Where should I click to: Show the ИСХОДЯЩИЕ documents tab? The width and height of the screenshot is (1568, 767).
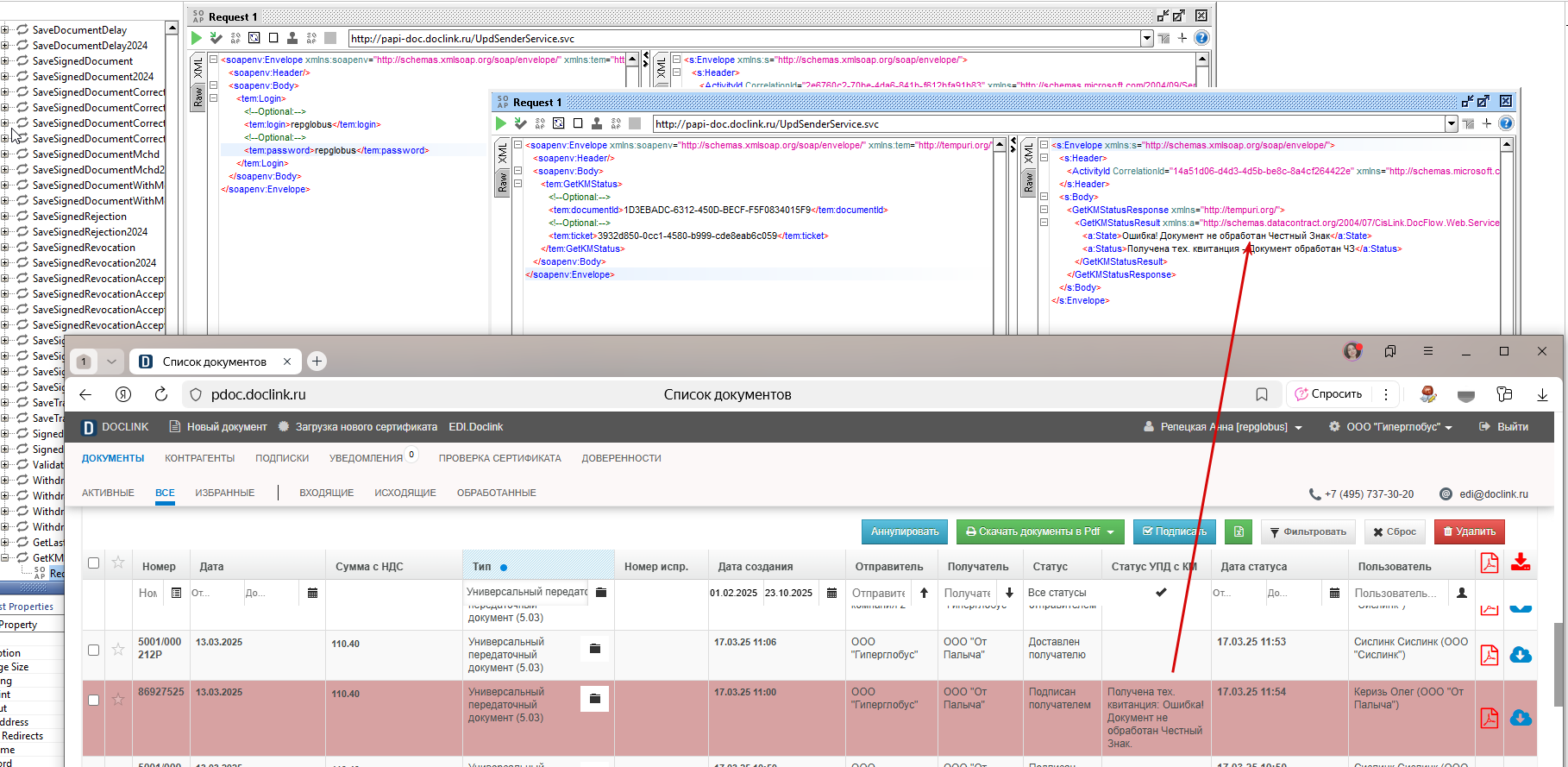pos(405,493)
